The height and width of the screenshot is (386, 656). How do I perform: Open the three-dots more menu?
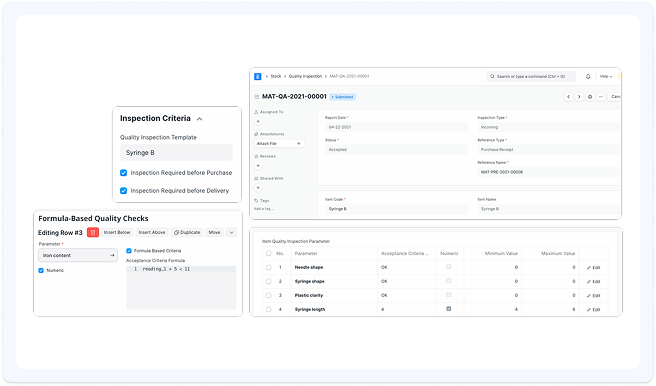(601, 97)
